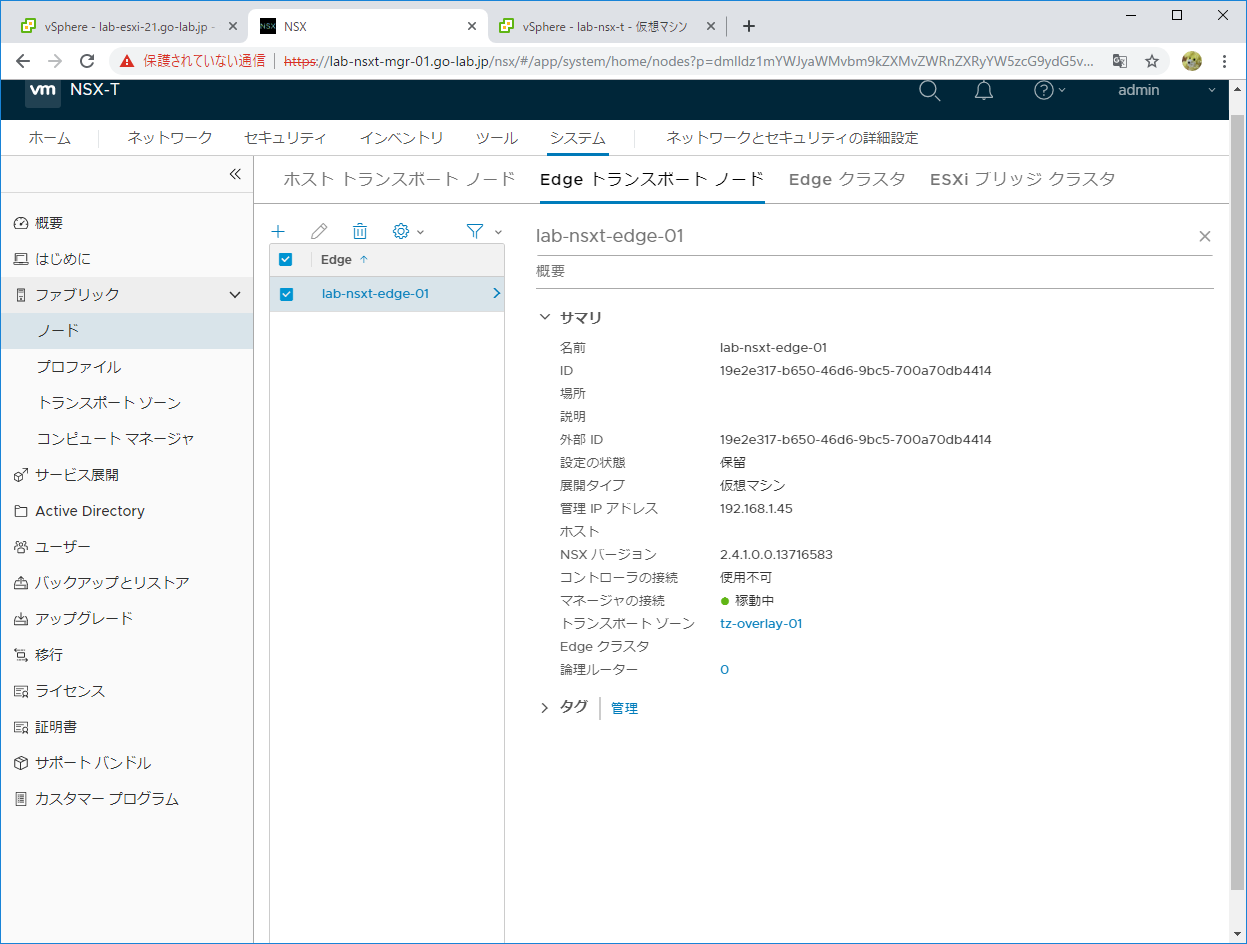
Task: Open the インベントリ menu
Action: click(x=402, y=138)
